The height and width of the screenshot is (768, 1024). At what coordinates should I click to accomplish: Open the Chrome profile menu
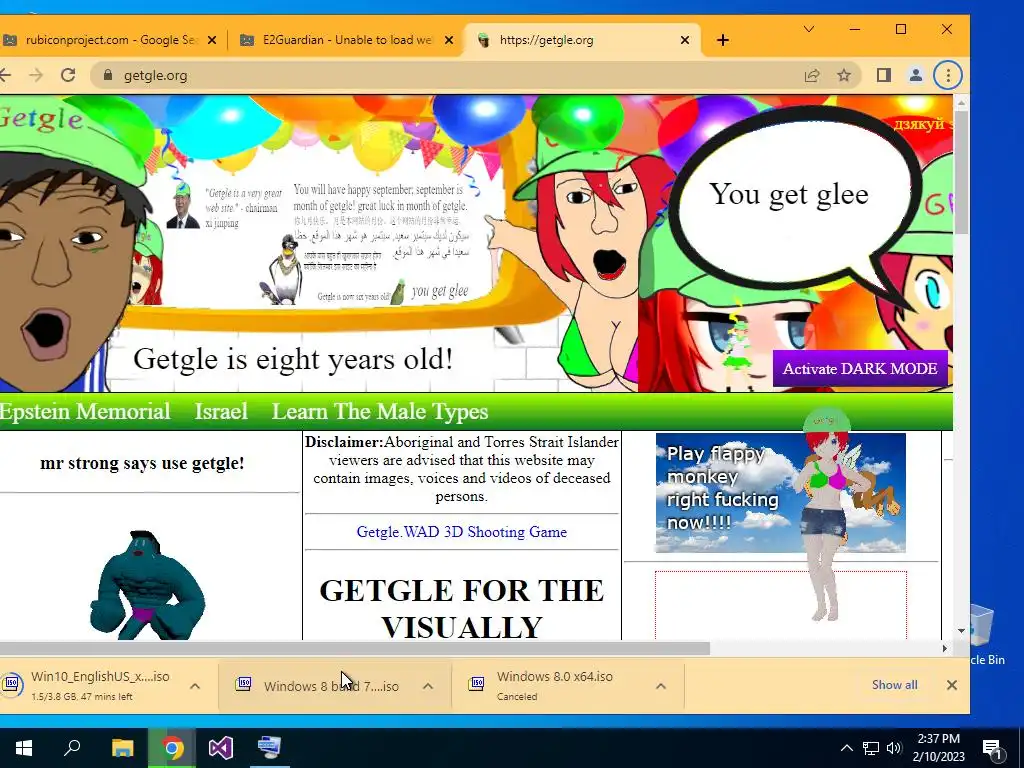tap(916, 75)
